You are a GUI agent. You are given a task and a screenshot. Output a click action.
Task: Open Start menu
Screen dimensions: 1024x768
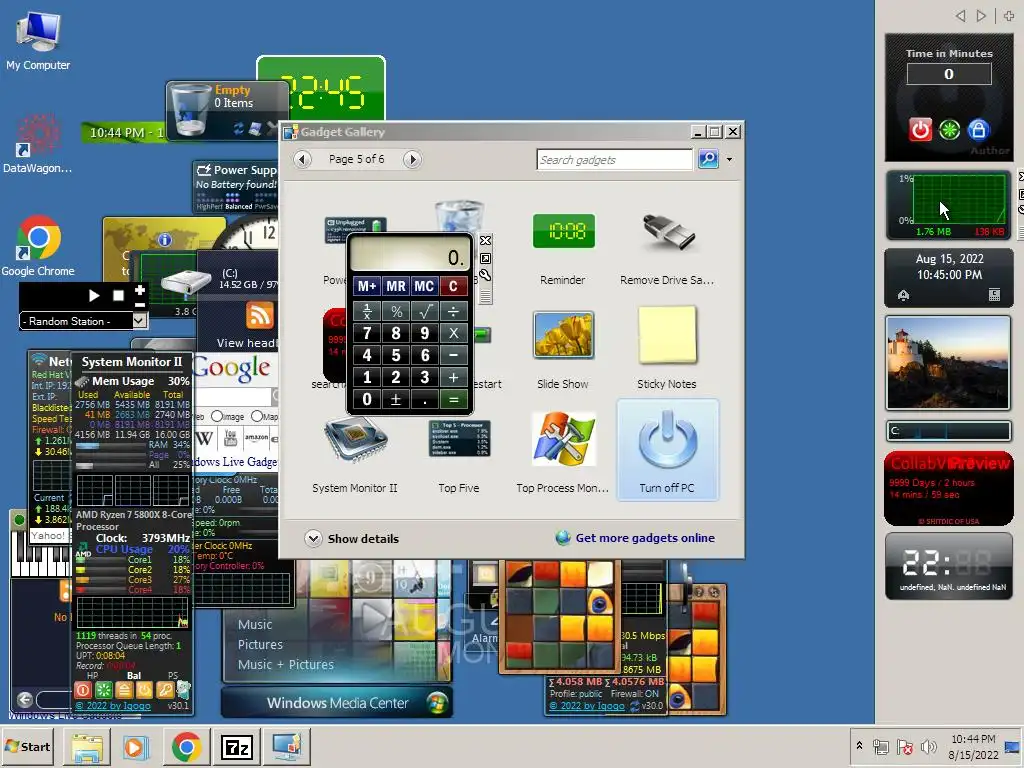tap(27, 746)
